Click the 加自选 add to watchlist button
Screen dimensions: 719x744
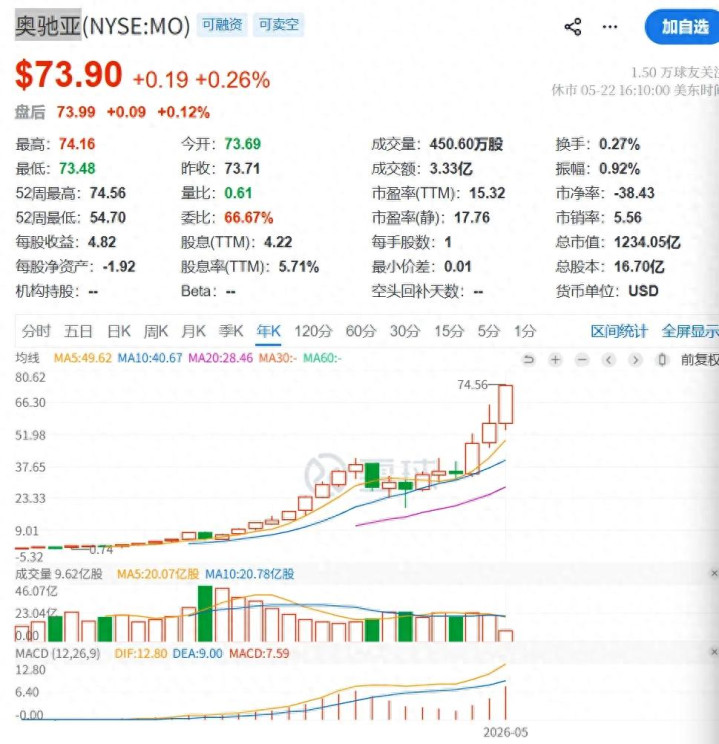click(683, 27)
